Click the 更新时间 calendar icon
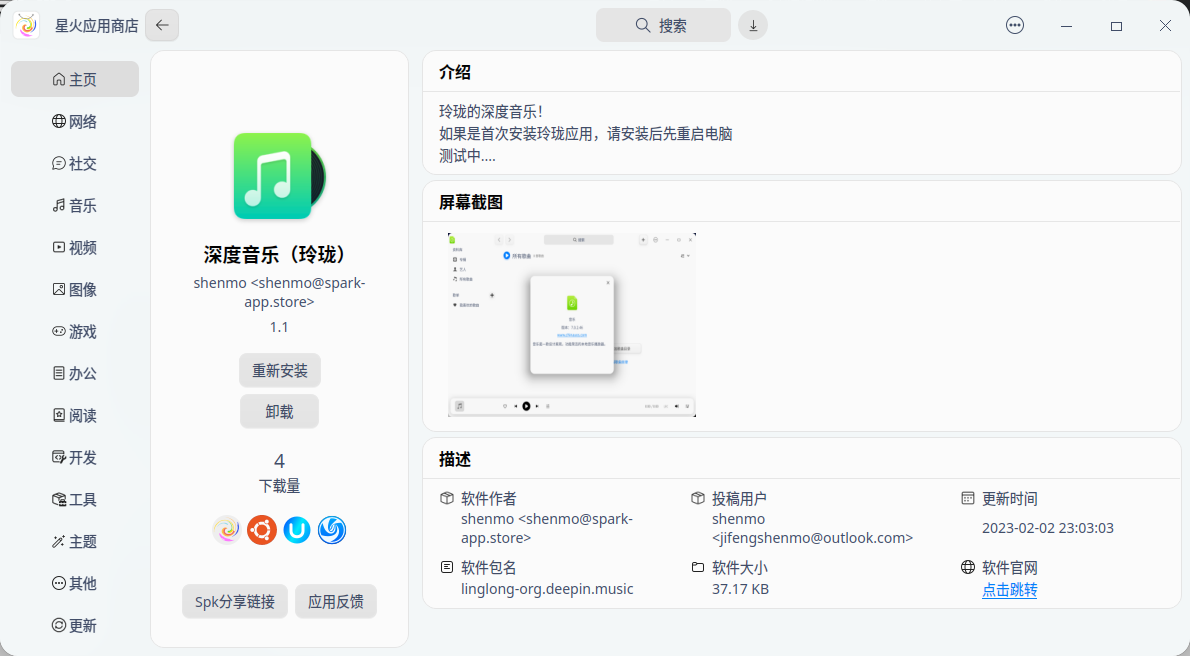1190x656 pixels. [968, 498]
